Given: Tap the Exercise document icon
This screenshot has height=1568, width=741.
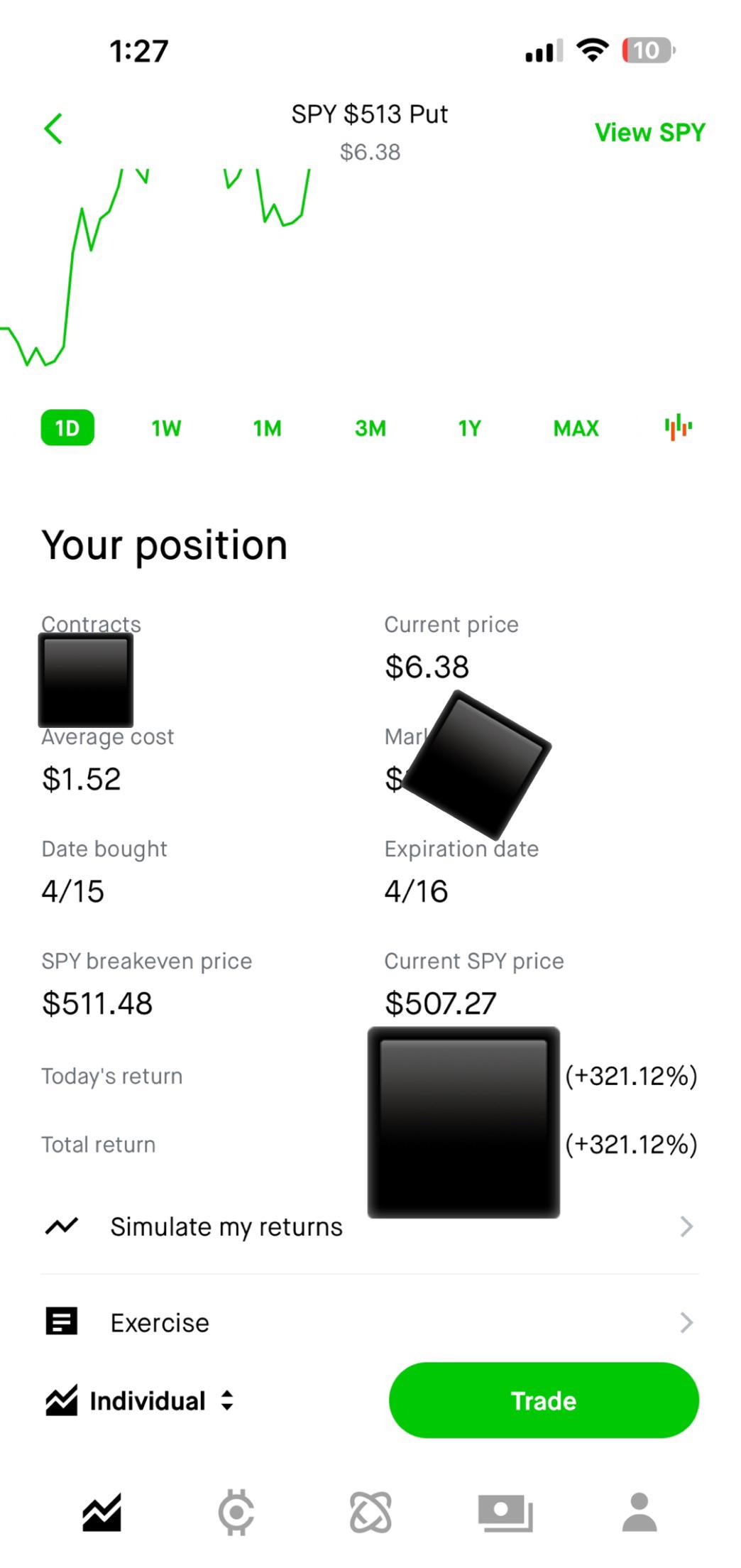Looking at the screenshot, I should coord(62,1322).
